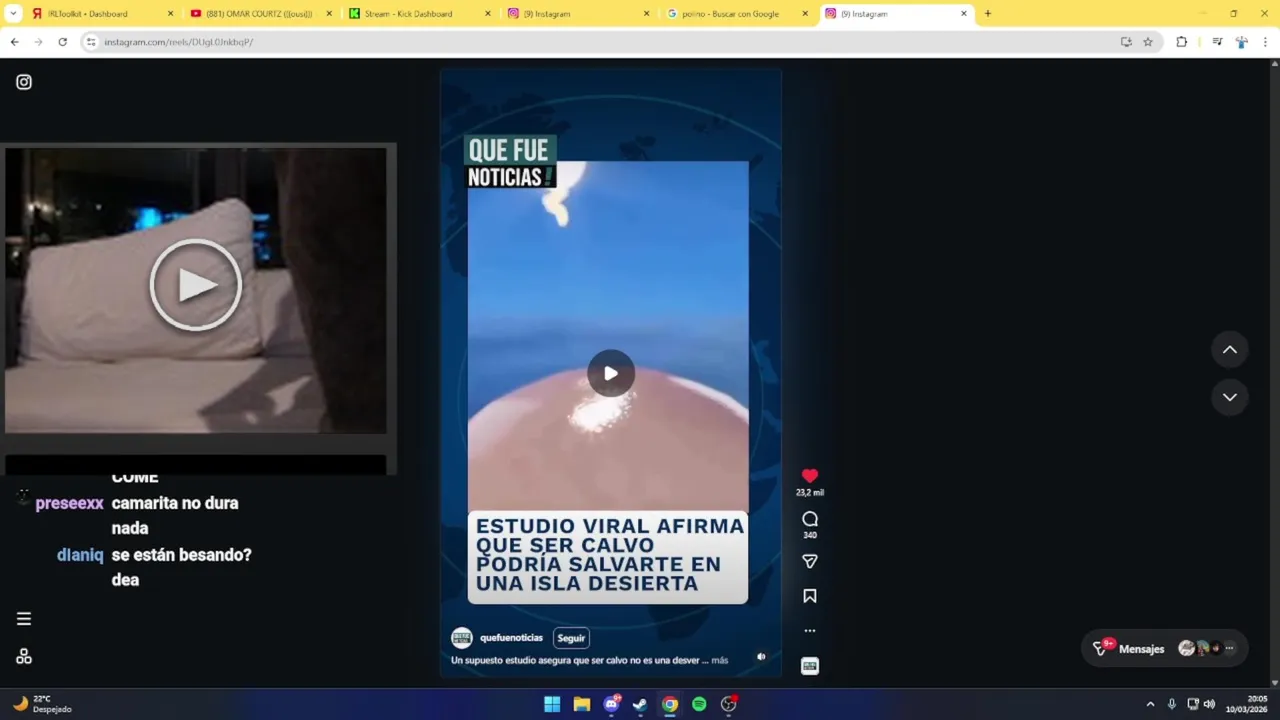
Task: Toggle the reel's sound with speaker icon
Action: click(761, 657)
